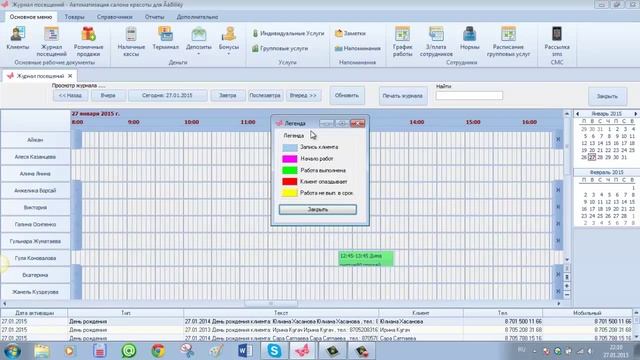640x360 pixels.
Task: Open the Напоминания reminders item
Action: (x=358, y=49)
